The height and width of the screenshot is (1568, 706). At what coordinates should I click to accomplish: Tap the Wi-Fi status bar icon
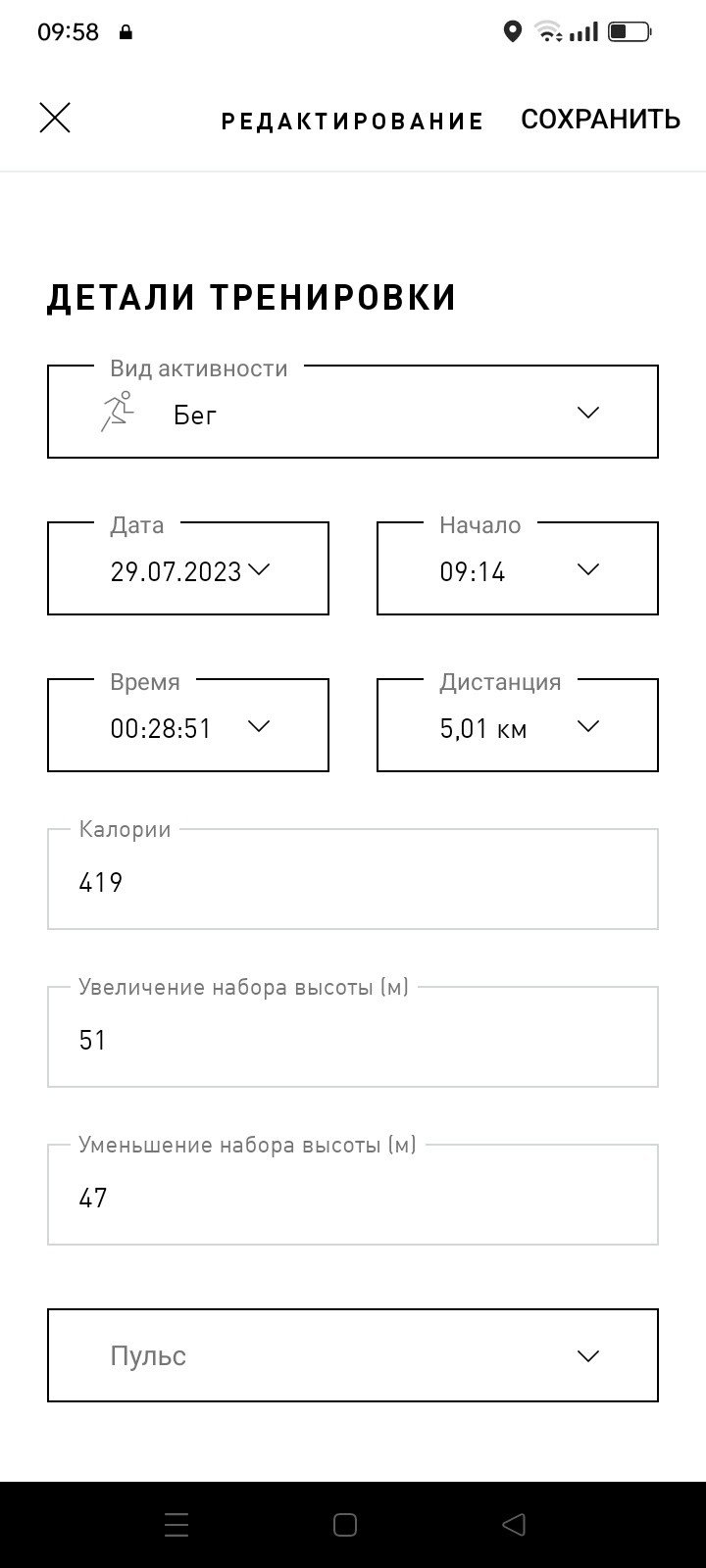549,32
